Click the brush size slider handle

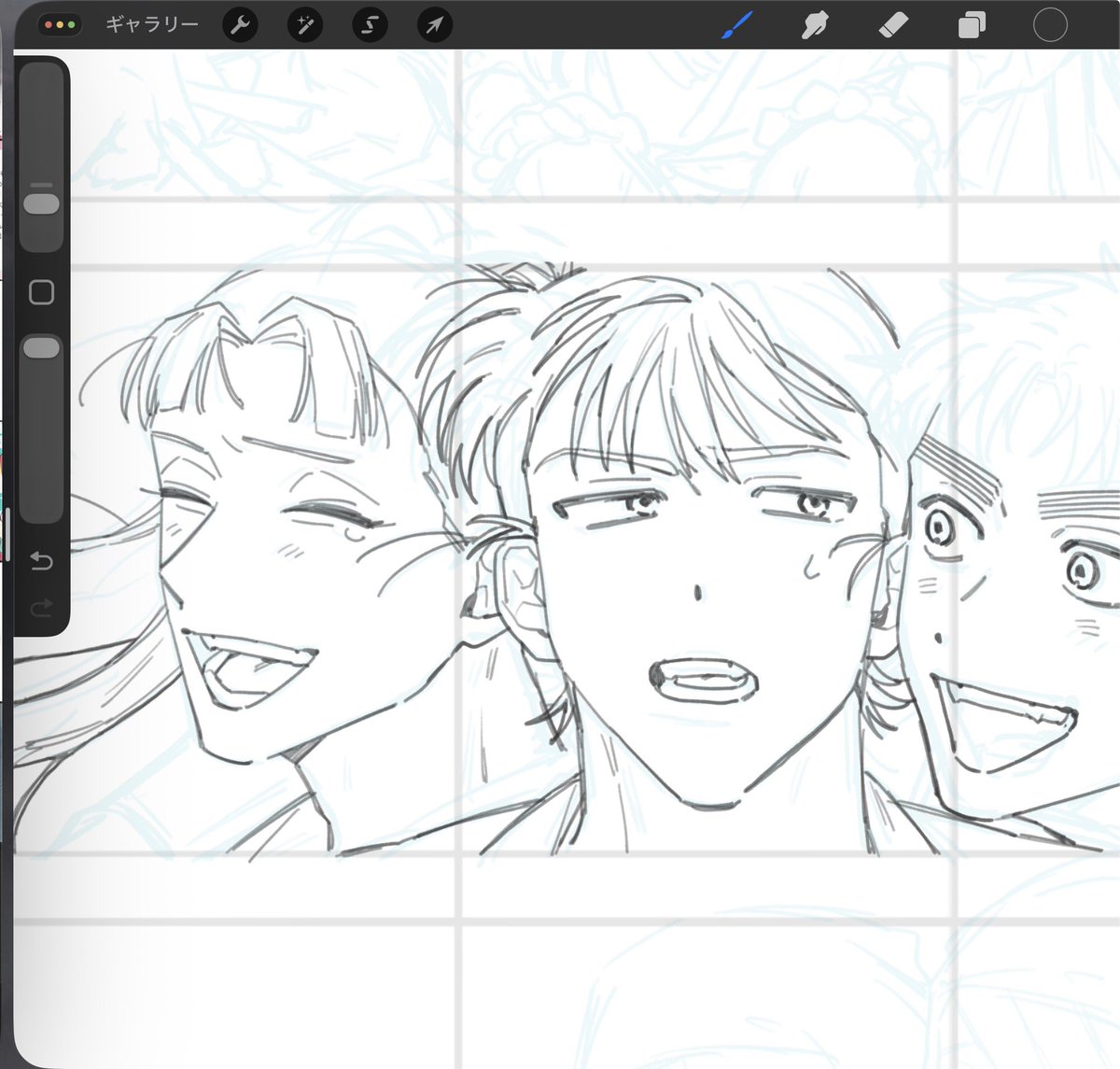pos(41,204)
